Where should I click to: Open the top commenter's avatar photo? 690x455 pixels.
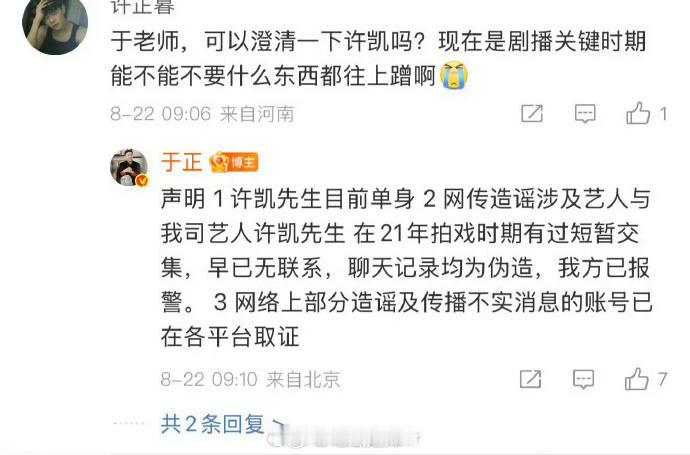point(55,27)
